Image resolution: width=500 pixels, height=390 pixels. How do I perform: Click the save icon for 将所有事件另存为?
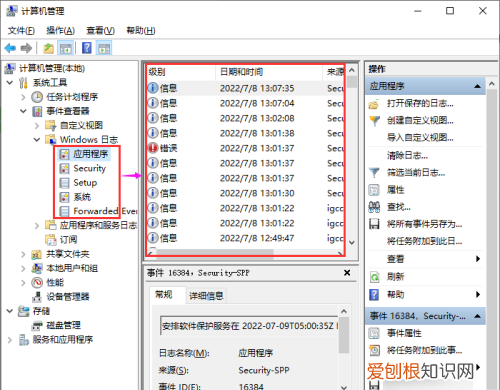tap(374, 224)
